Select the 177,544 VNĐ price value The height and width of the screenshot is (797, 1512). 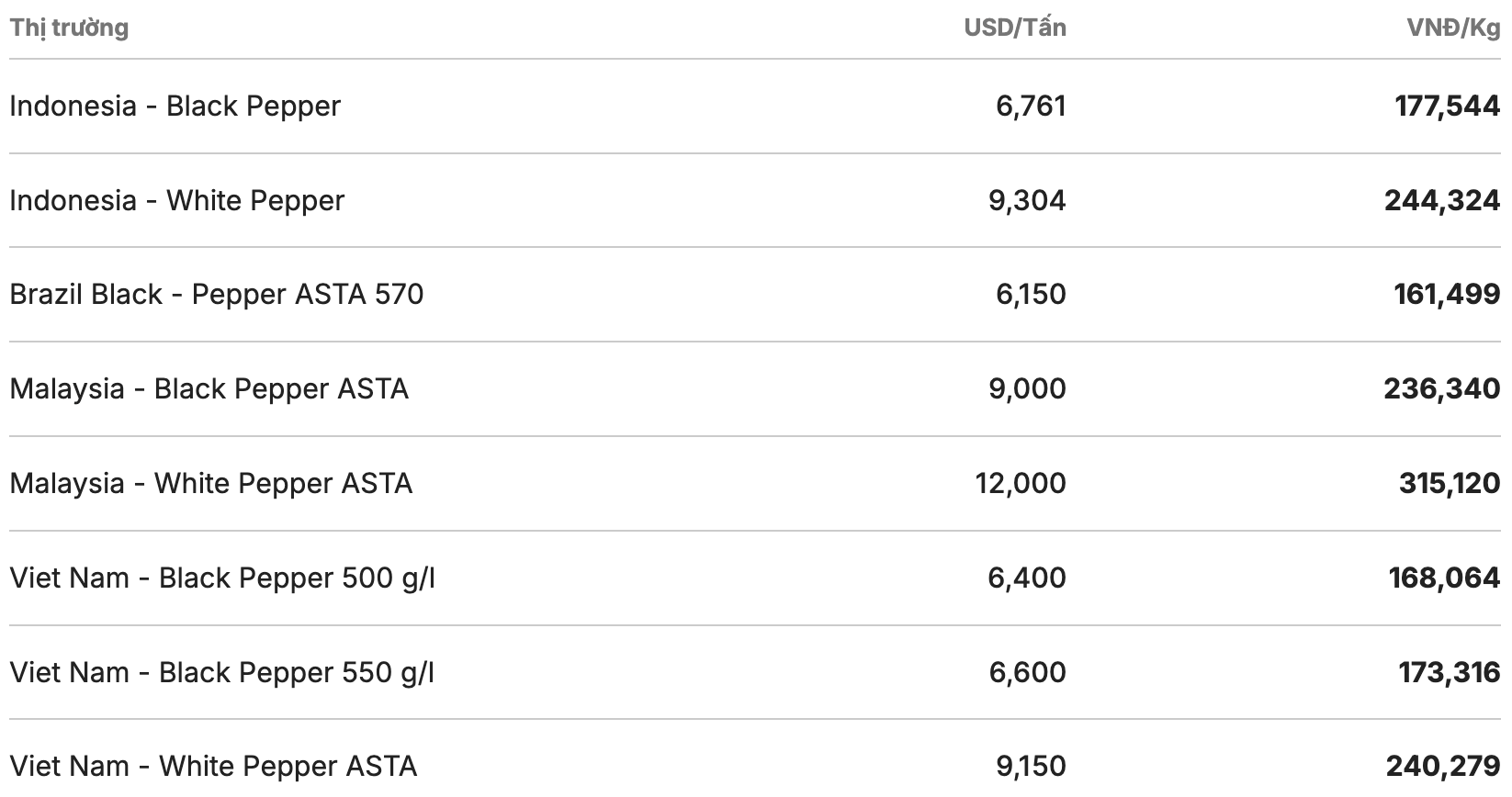pos(1447,106)
